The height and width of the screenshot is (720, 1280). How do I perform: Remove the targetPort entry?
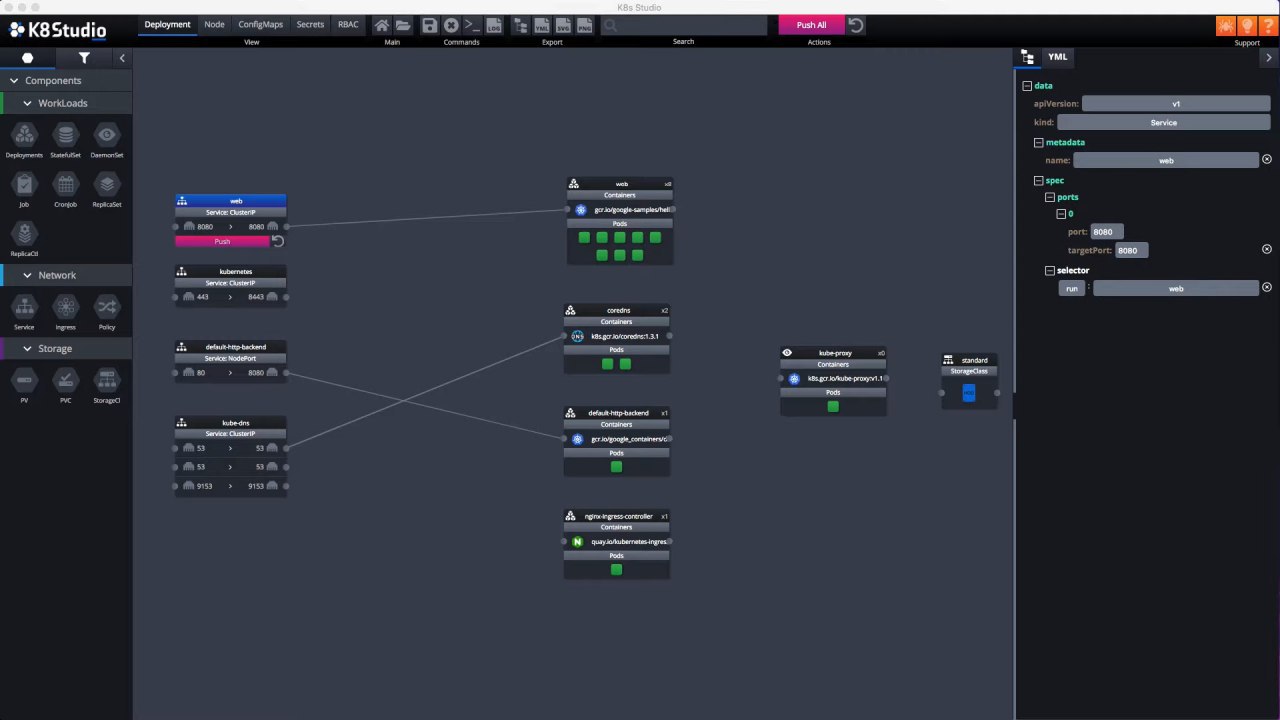point(1267,249)
